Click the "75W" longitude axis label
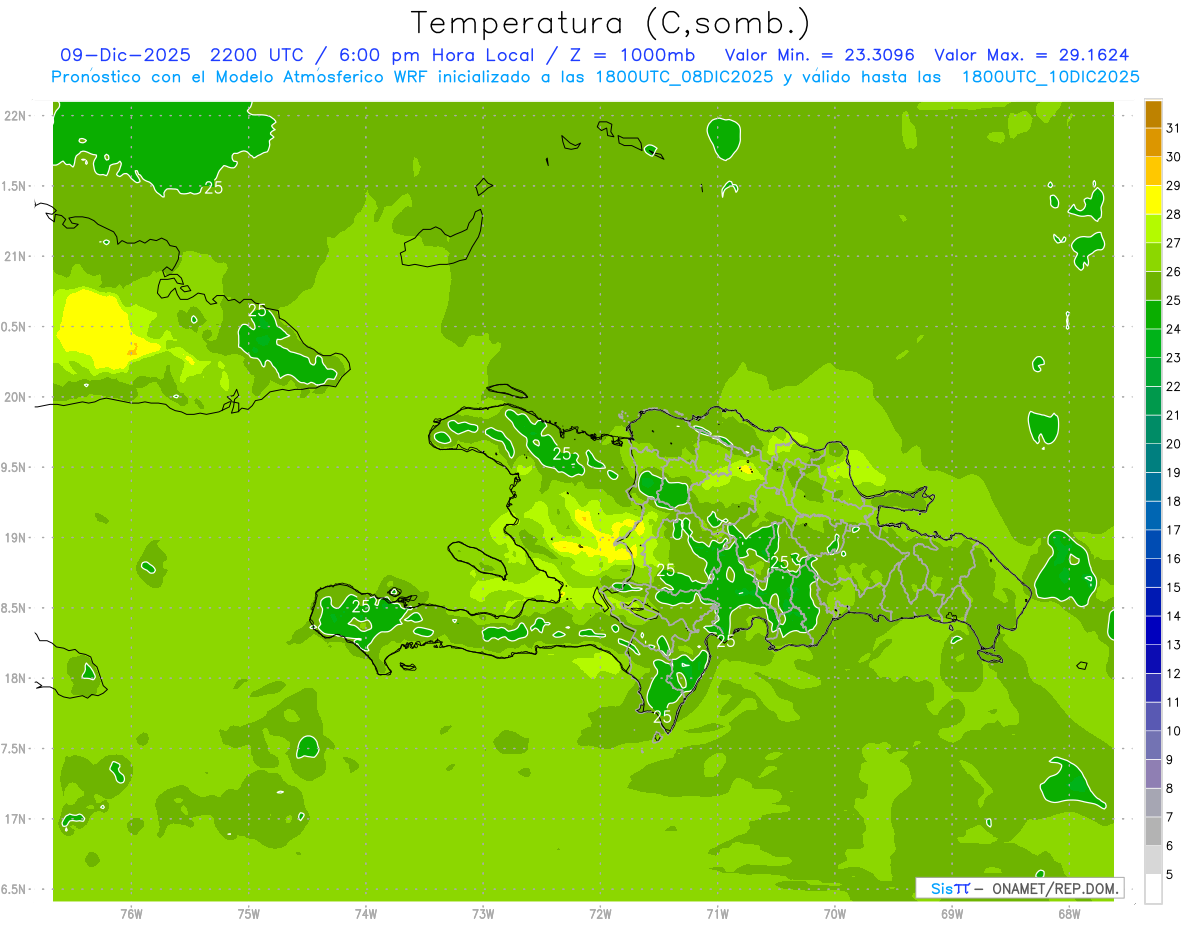The width and height of the screenshot is (1200, 927). 249,914
